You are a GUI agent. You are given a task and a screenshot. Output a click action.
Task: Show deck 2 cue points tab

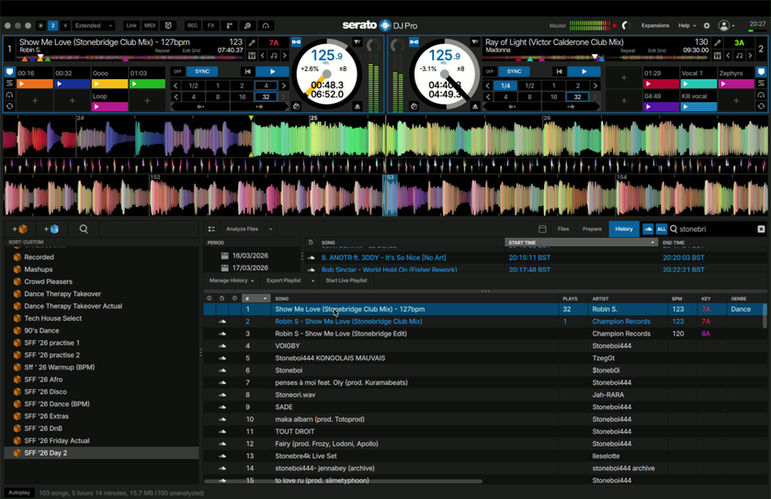pyautogui.click(x=761, y=72)
